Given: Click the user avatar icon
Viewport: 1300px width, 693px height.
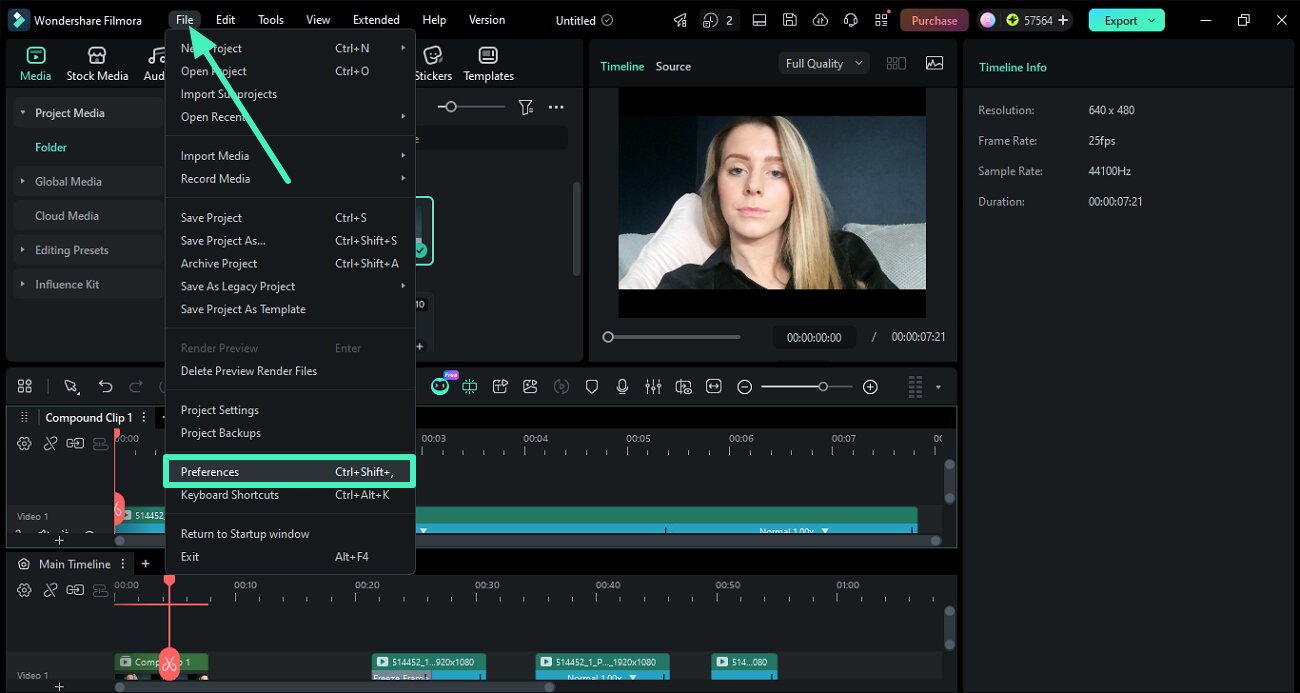Looking at the screenshot, I should 987,20.
